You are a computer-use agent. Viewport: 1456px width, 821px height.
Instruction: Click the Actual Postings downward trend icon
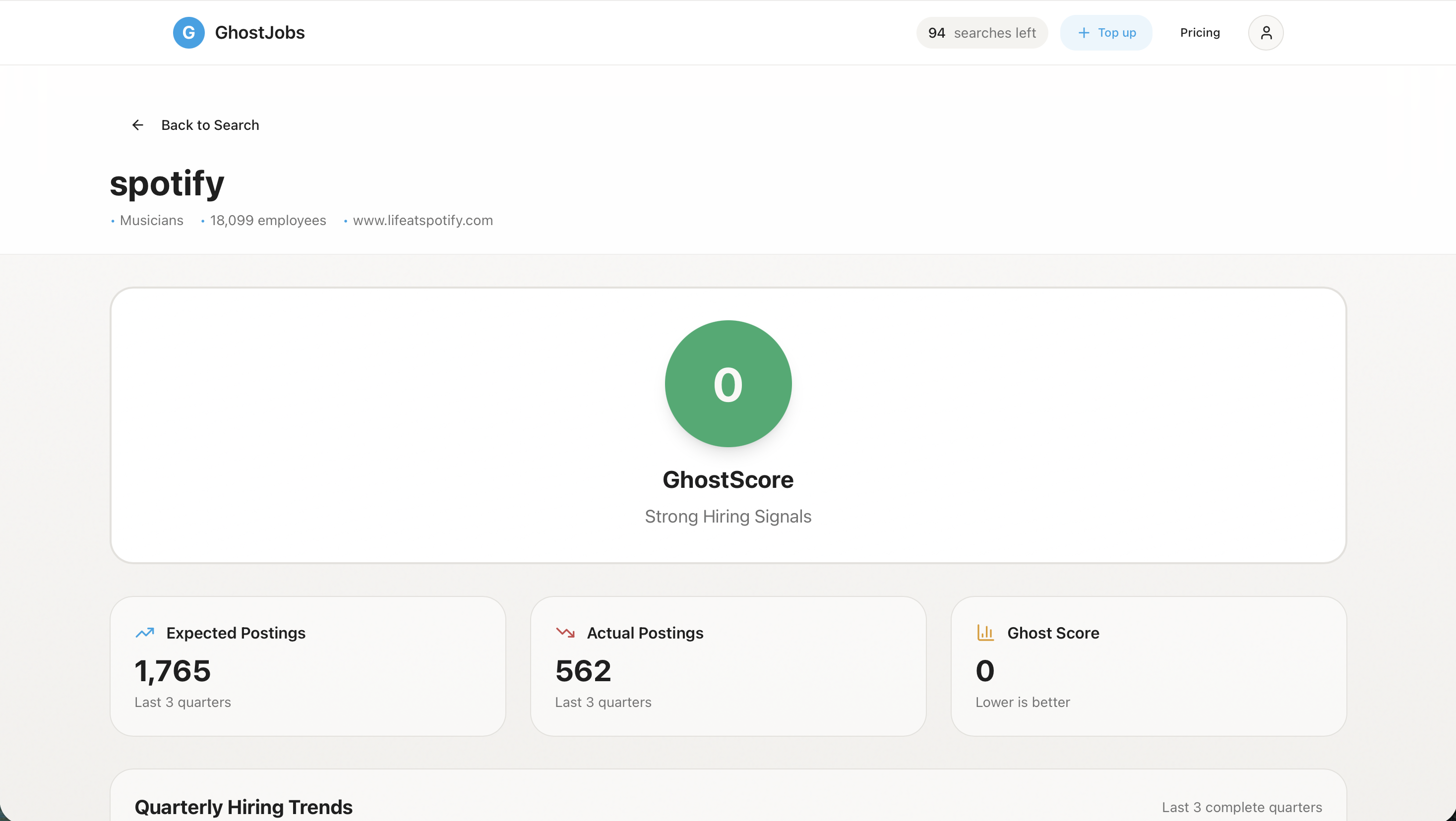(x=565, y=633)
